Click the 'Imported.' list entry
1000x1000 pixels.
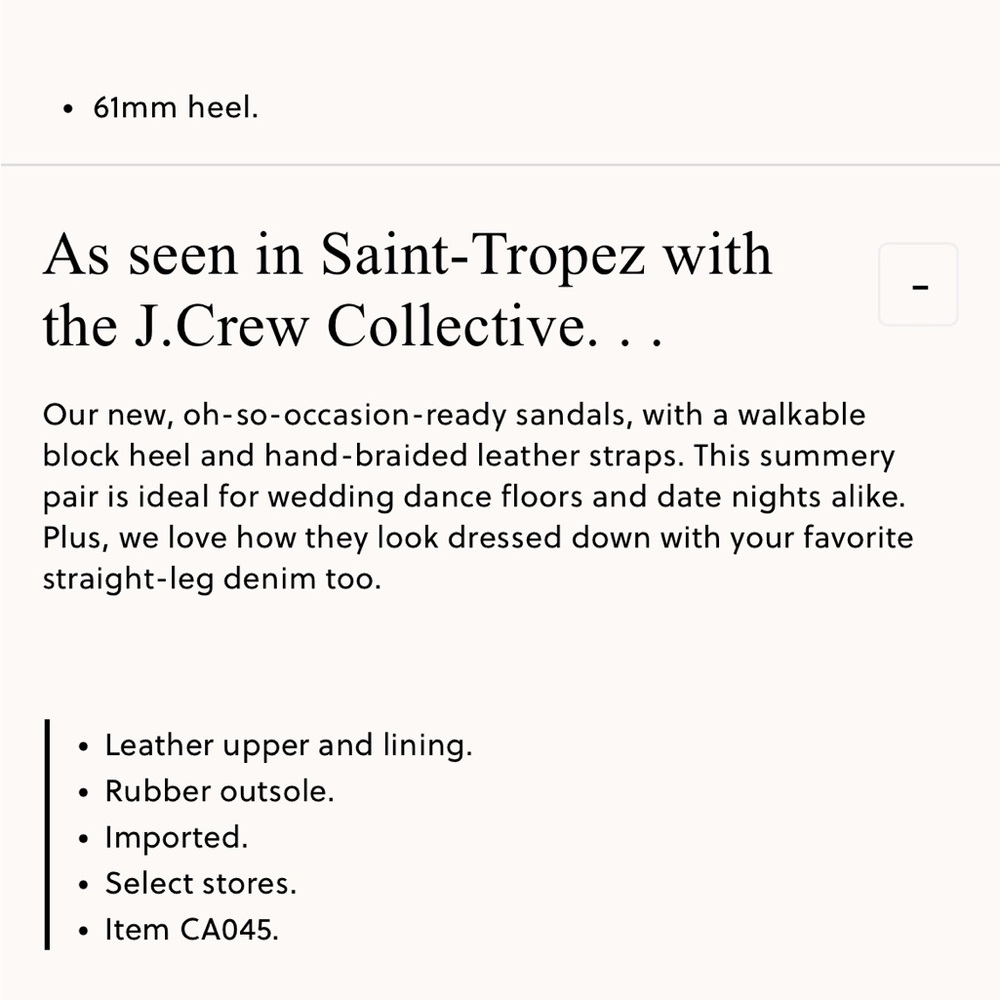pyautogui.click(x=177, y=838)
